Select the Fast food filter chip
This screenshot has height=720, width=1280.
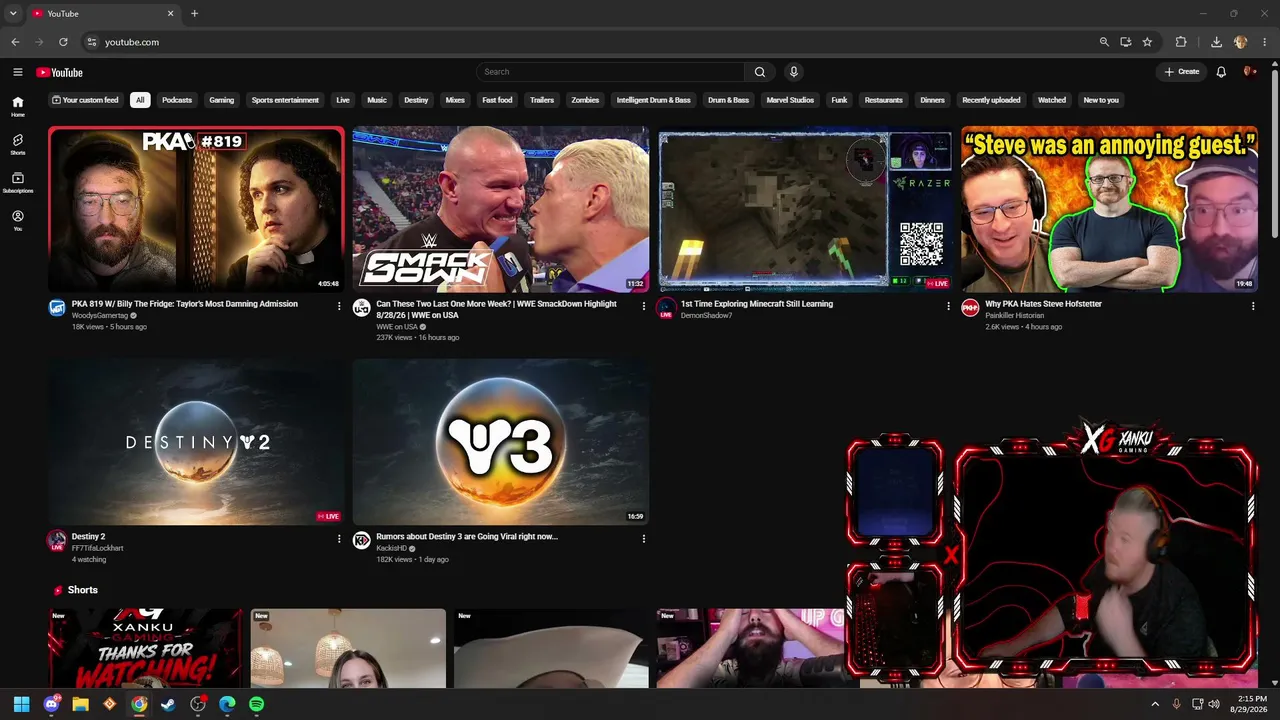tap(497, 100)
